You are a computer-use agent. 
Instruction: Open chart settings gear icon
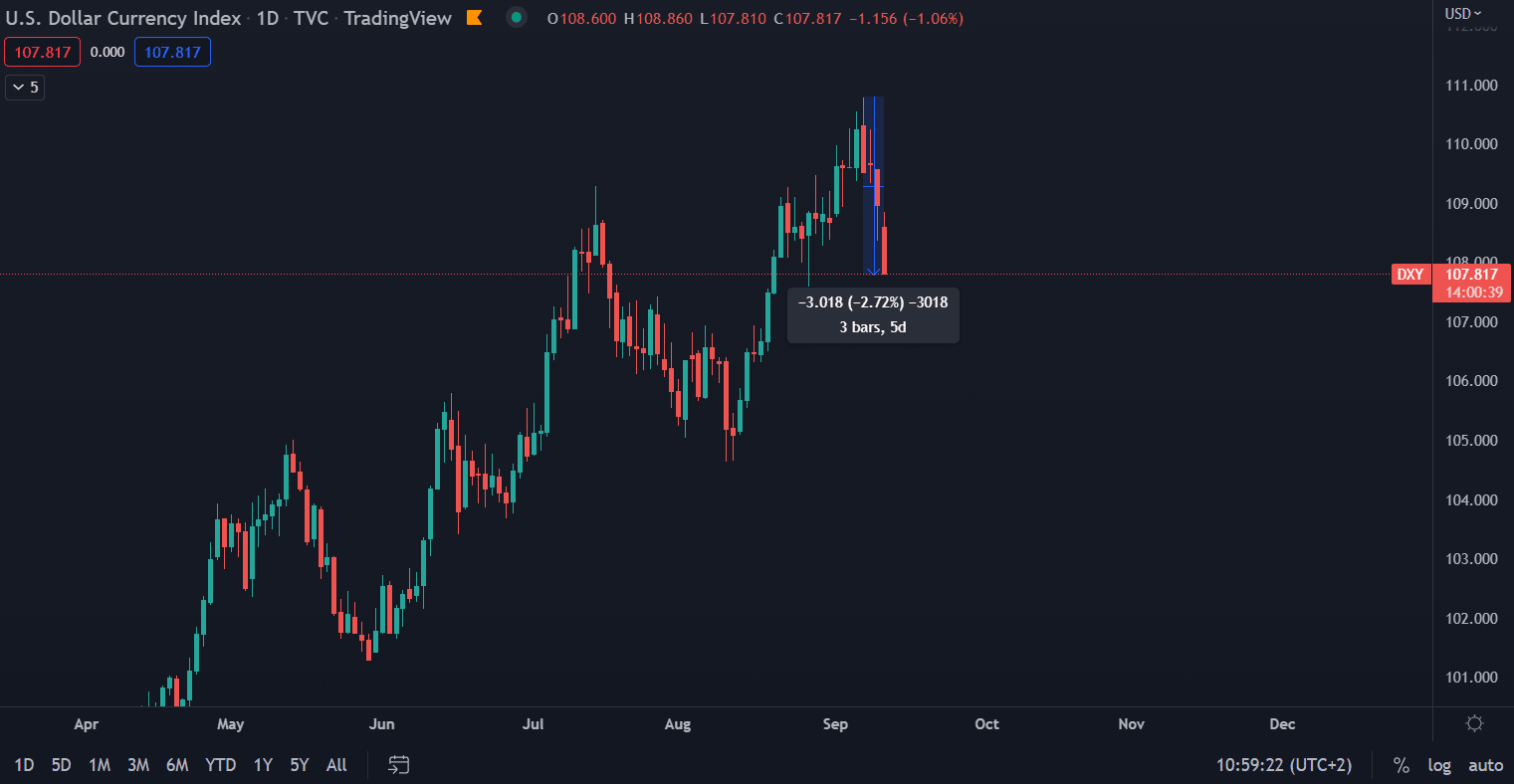tap(1475, 723)
